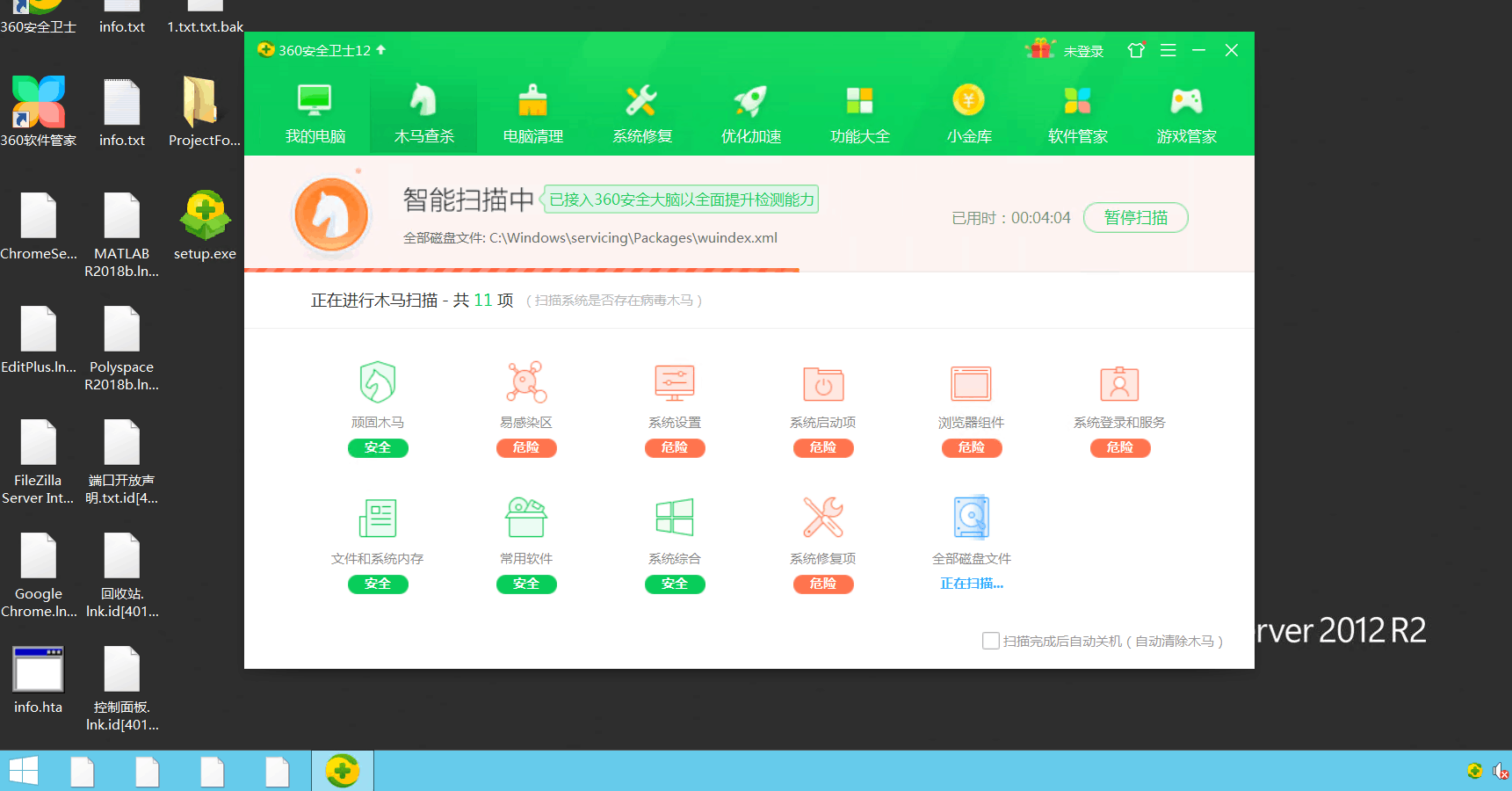Viewport: 1512px width, 791px height.
Task: Launch 软件管家 from toolbar
Action: (x=1077, y=114)
